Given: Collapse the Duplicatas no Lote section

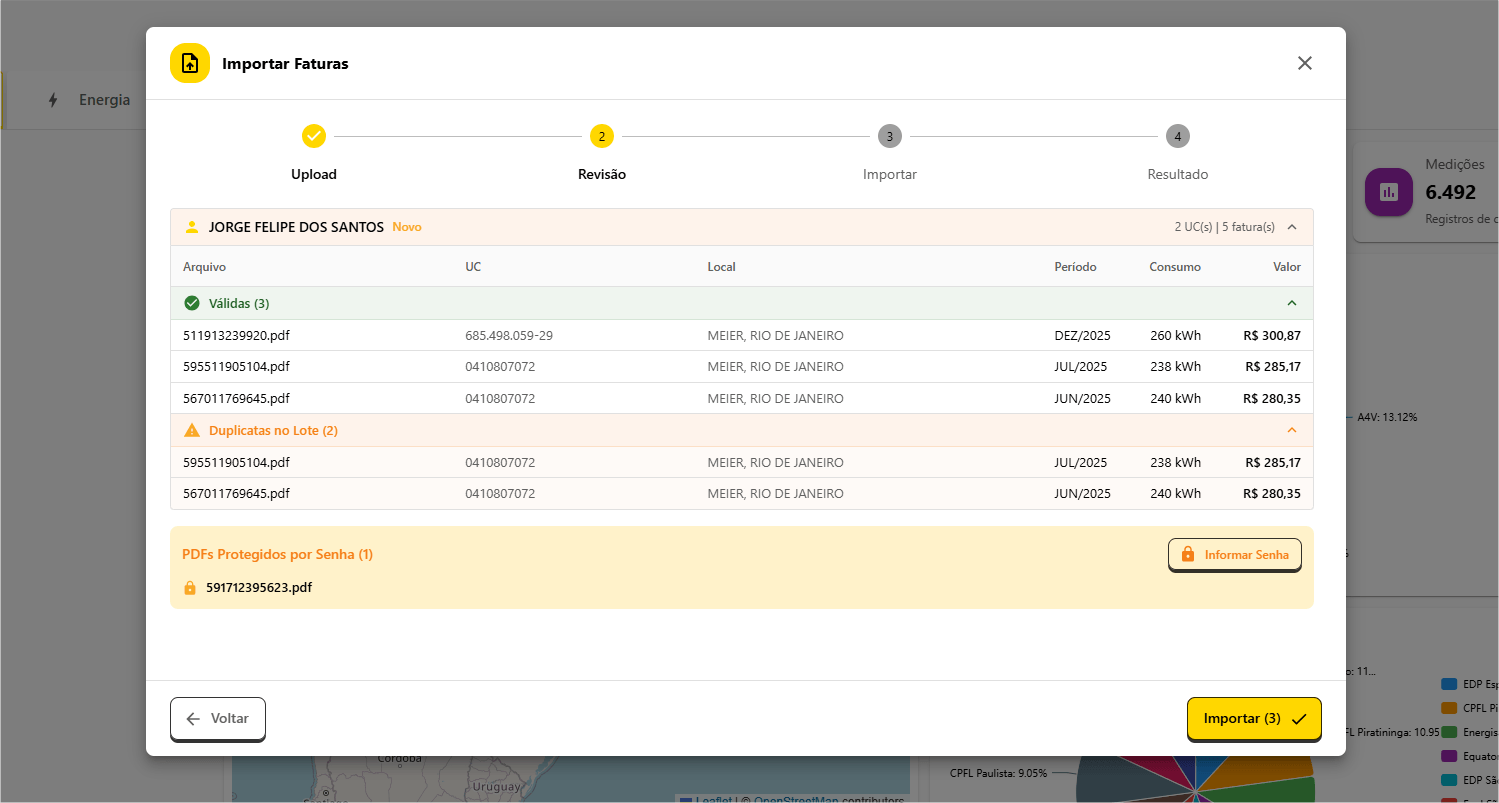Looking at the screenshot, I should pyautogui.click(x=1291, y=430).
